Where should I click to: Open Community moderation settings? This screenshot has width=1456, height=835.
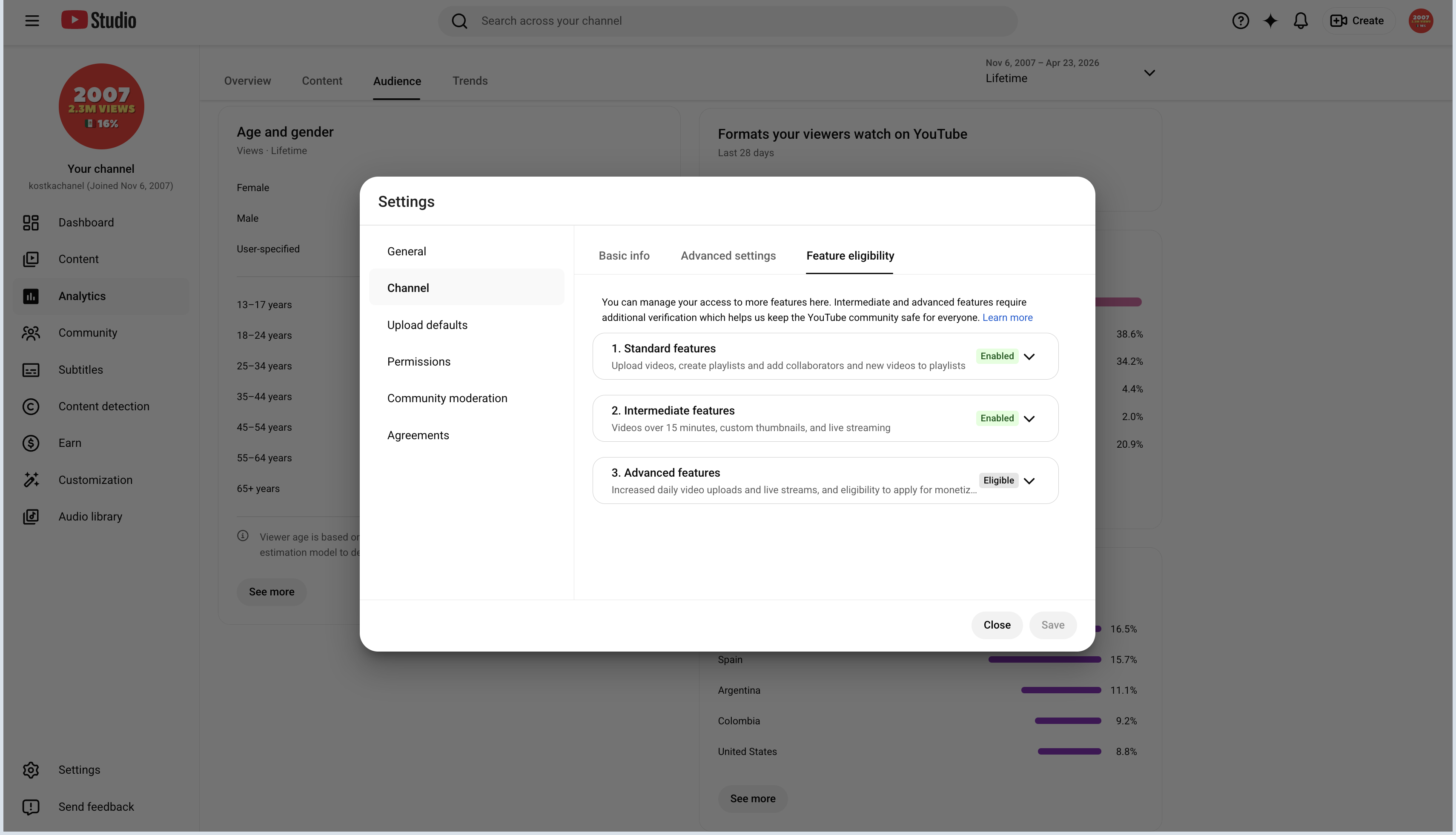click(x=467, y=398)
